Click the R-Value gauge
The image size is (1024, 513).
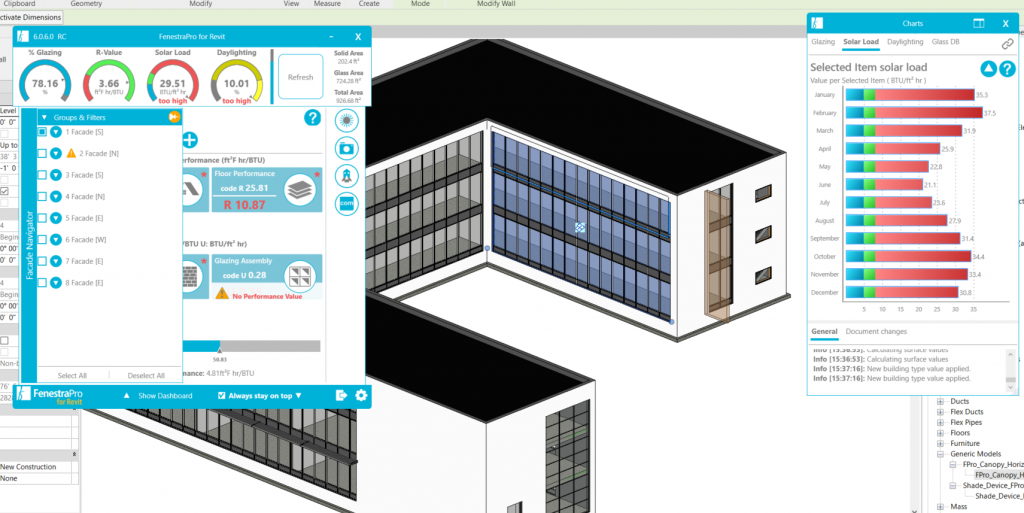(x=109, y=82)
